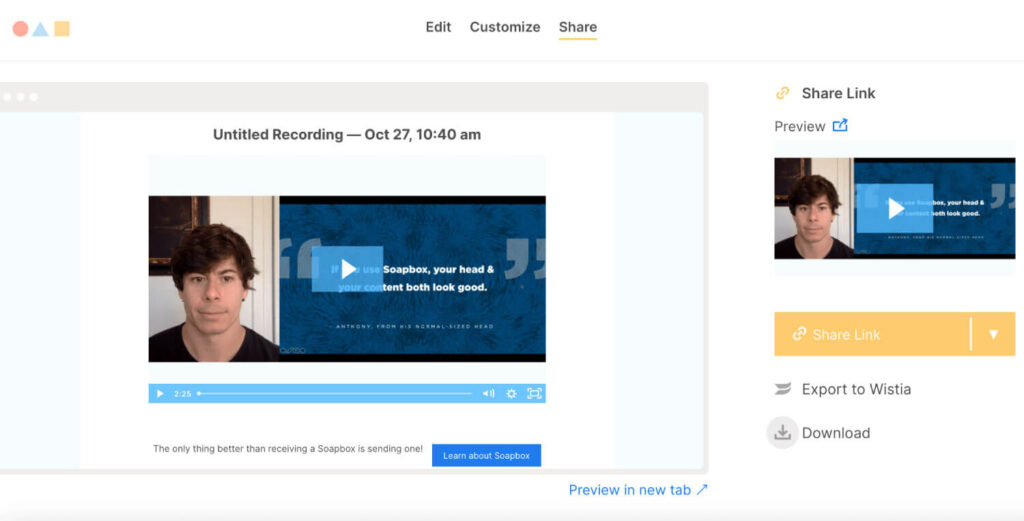1024x521 pixels.
Task: Click the Soapbox shapes logo
Action: 41,28
